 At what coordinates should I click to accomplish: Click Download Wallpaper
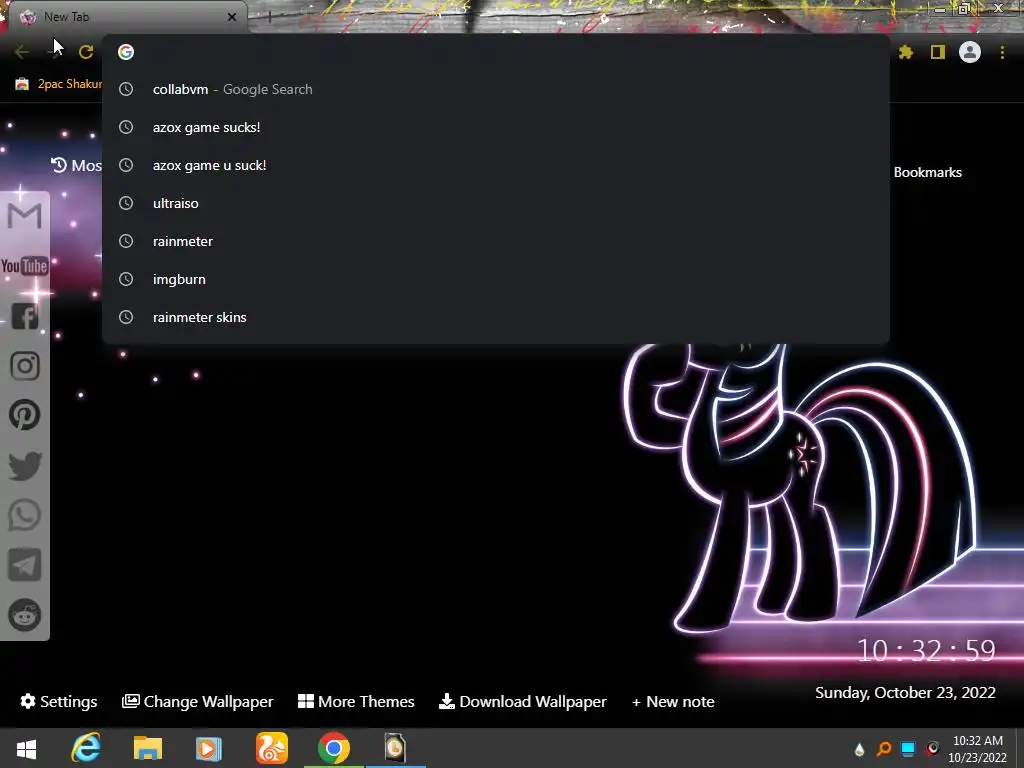pos(522,701)
